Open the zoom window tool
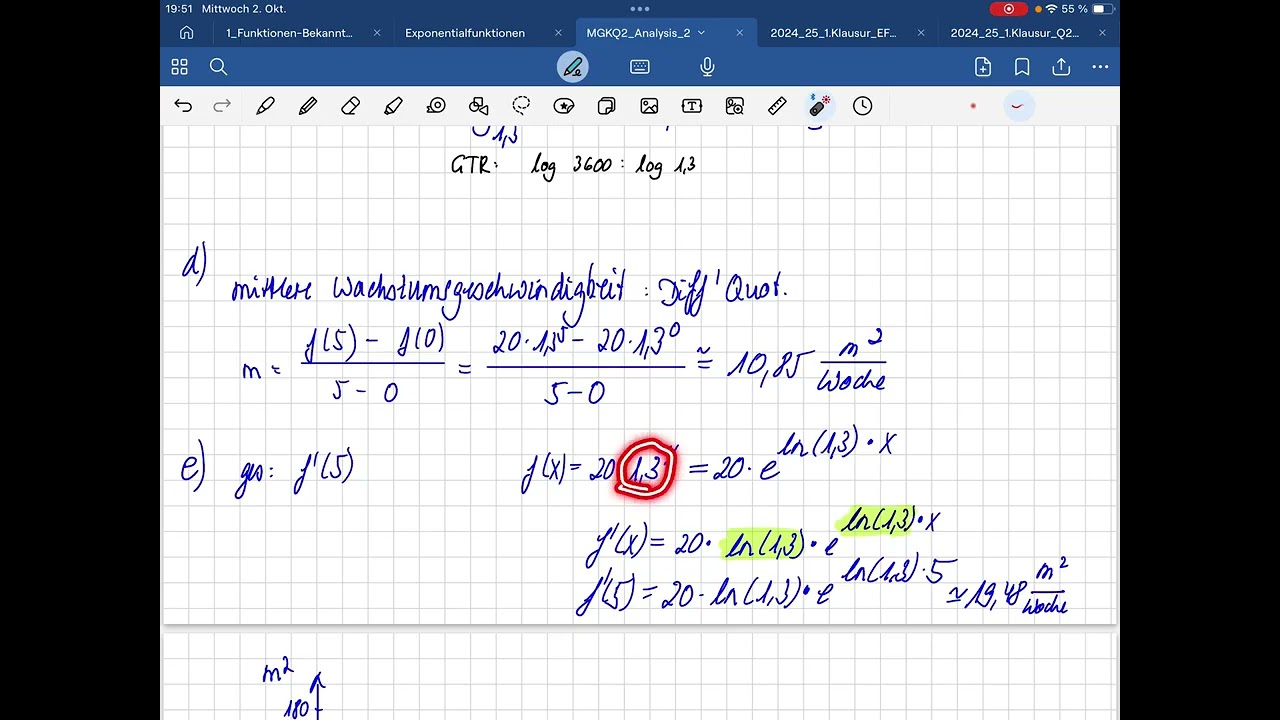This screenshot has width=1280, height=720. [x=735, y=106]
